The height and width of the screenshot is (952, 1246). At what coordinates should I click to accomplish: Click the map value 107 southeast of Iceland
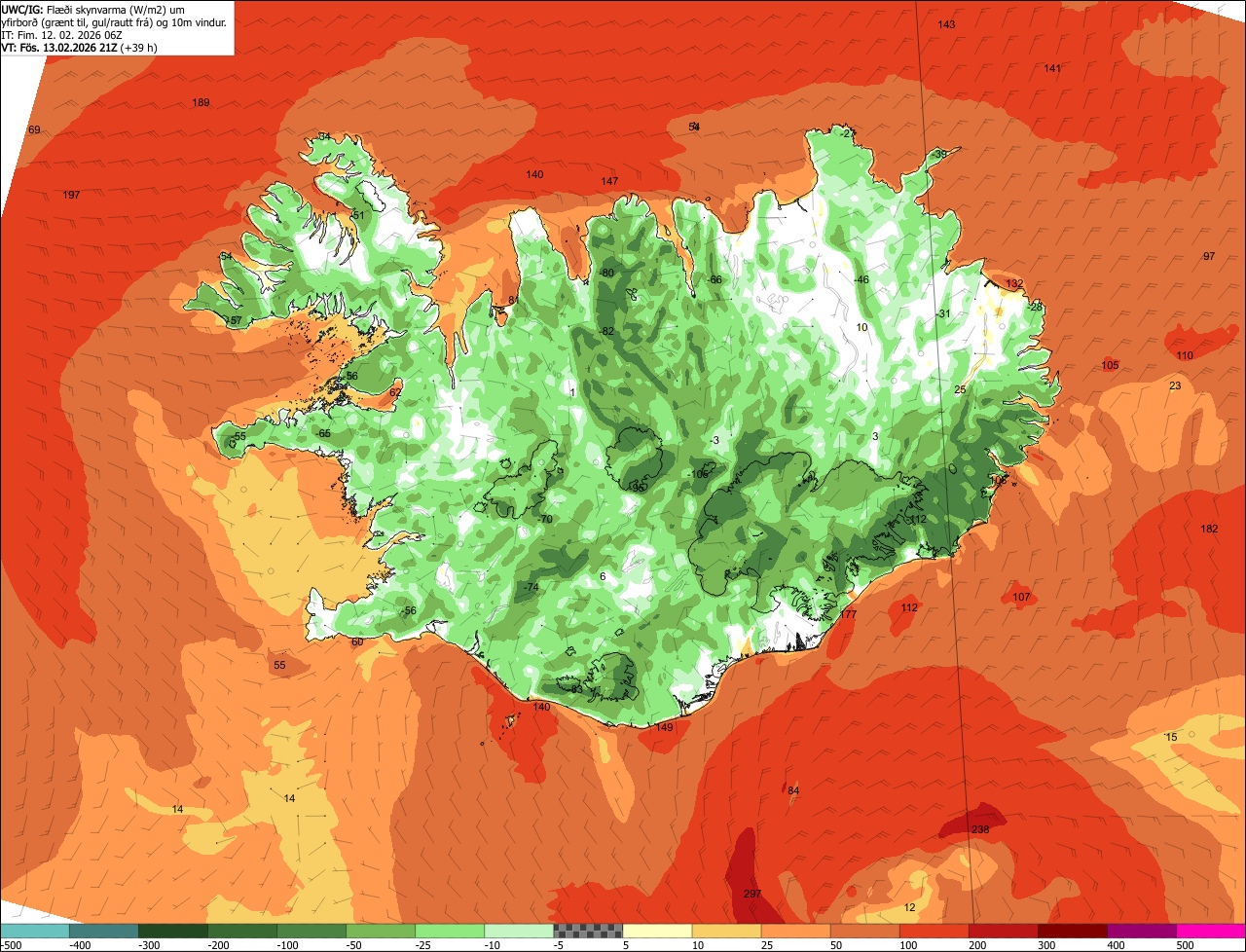tap(1021, 597)
